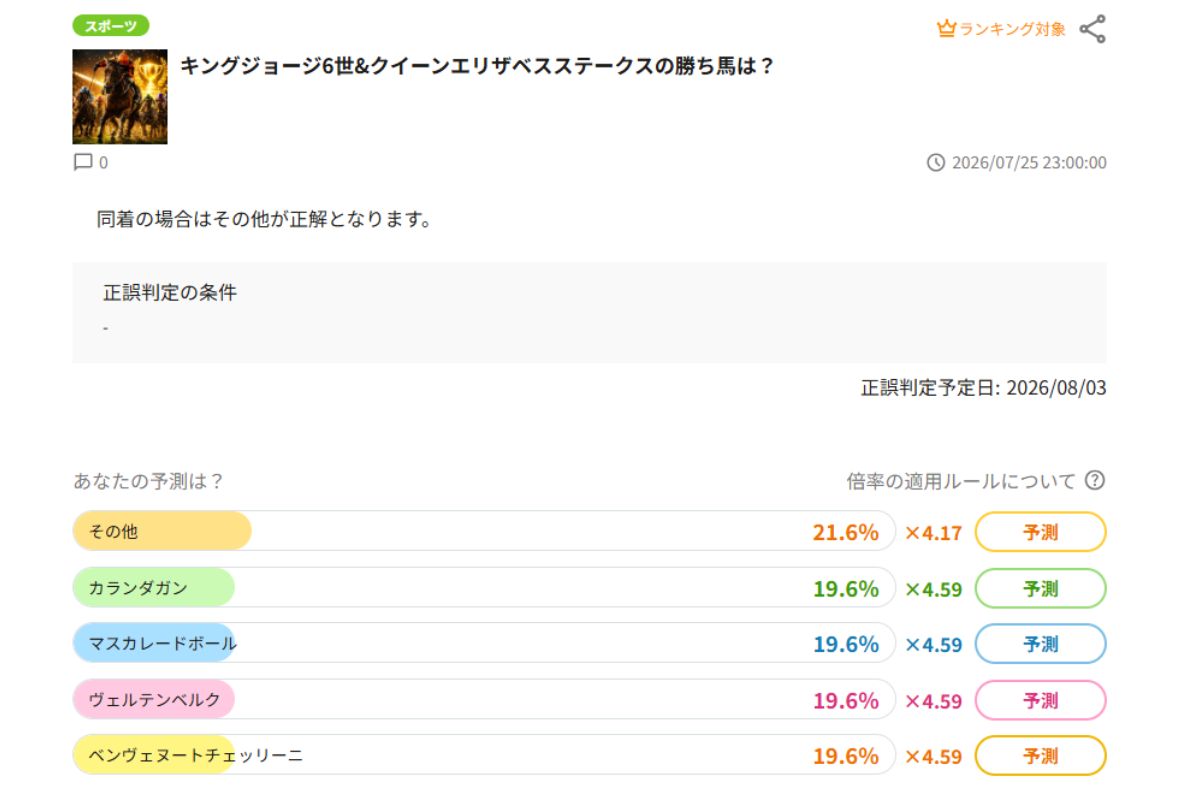1200x800 pixels.
Task: Open the comments speech bubble icon
Action: (x=83, y=162)
